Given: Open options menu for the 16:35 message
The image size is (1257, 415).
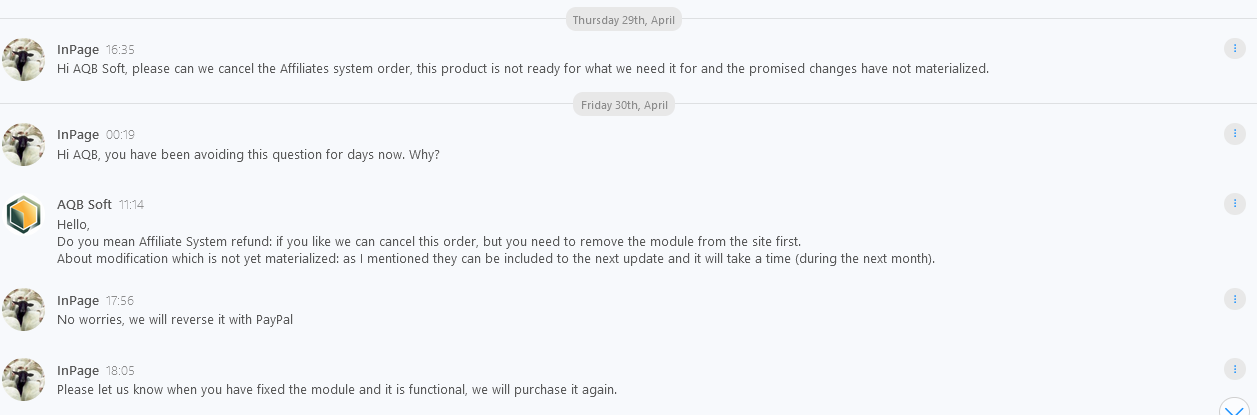Looking at the screenshot, I should (1234, 49).
